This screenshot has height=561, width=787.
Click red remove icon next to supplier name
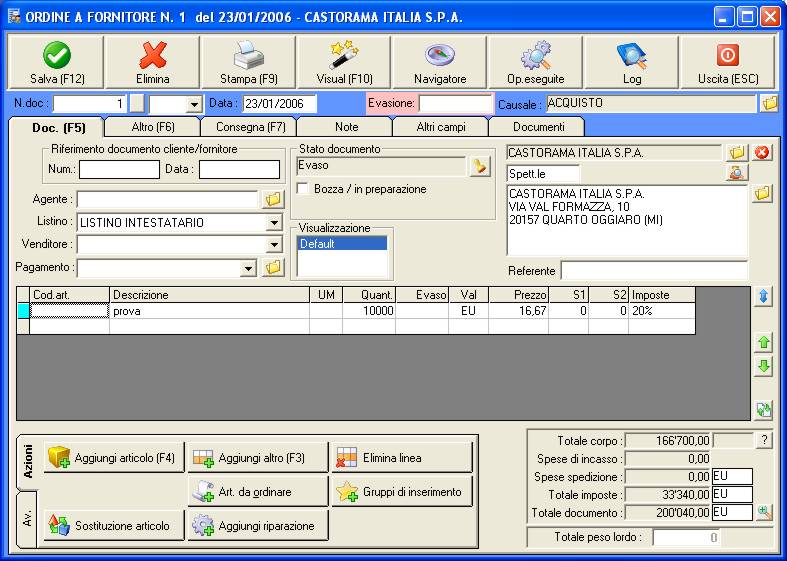point(762,153)
